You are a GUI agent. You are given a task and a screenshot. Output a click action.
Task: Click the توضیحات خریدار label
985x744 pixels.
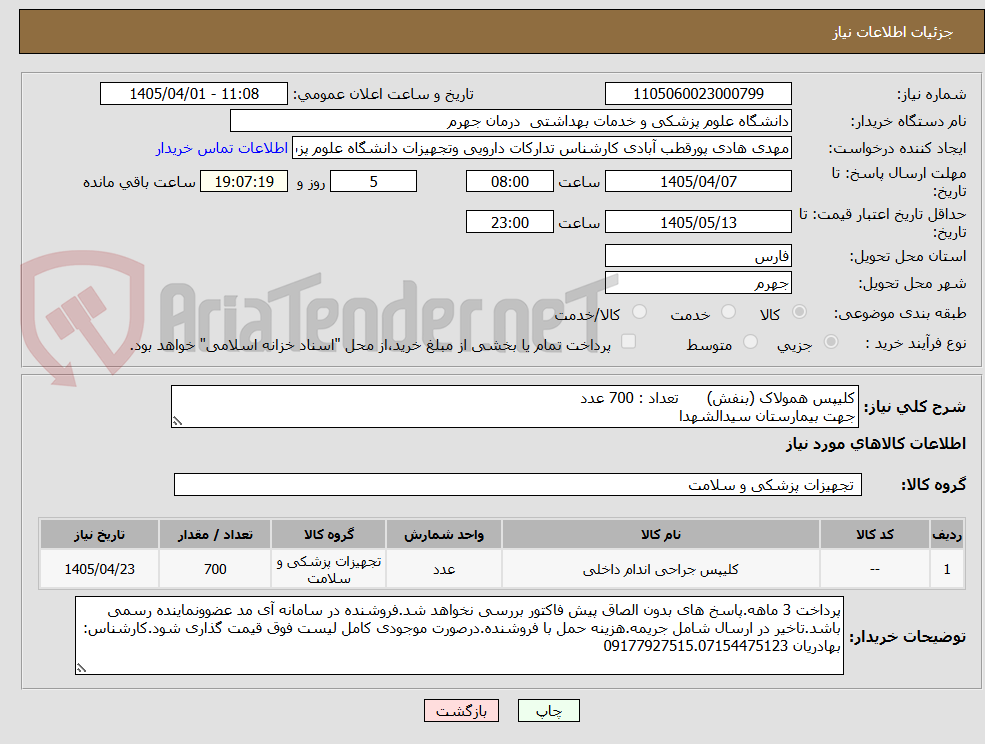(x=908, y=637)
